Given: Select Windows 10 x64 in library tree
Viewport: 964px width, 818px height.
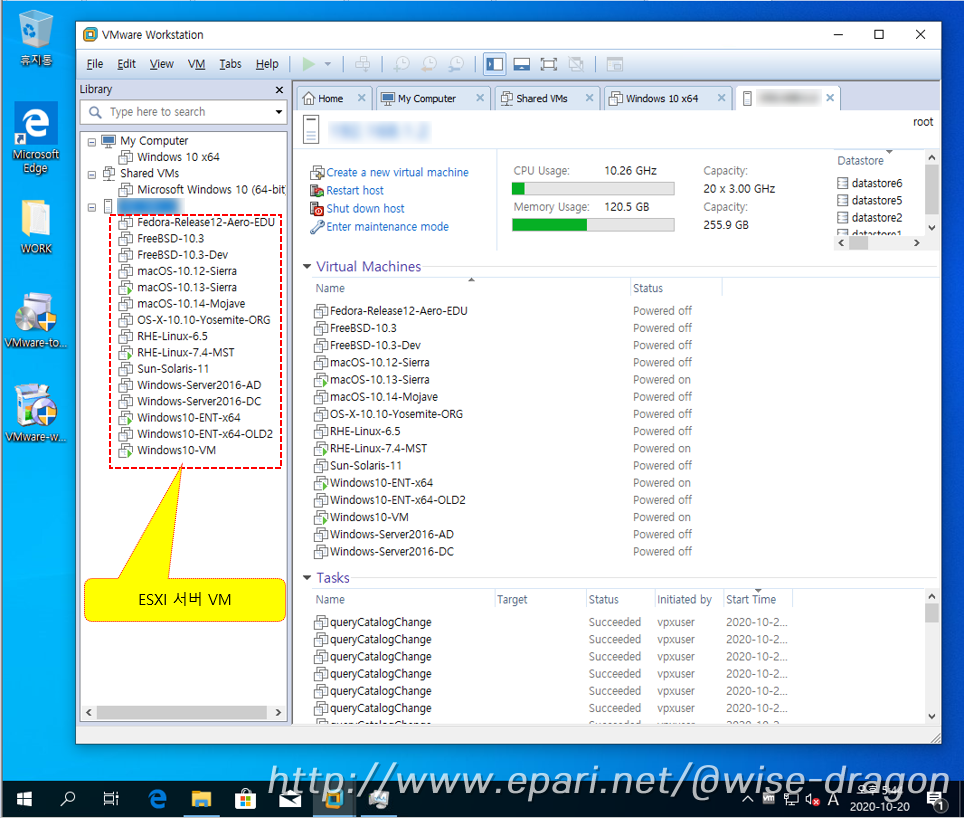Looking at the screenshot, I should pos(178,157).
